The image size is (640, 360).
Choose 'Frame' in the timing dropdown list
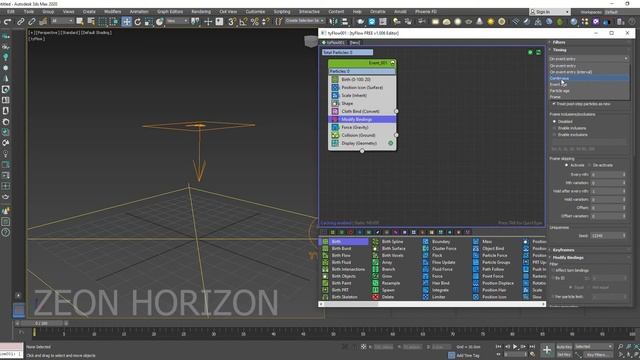click(x=589, y=97)
